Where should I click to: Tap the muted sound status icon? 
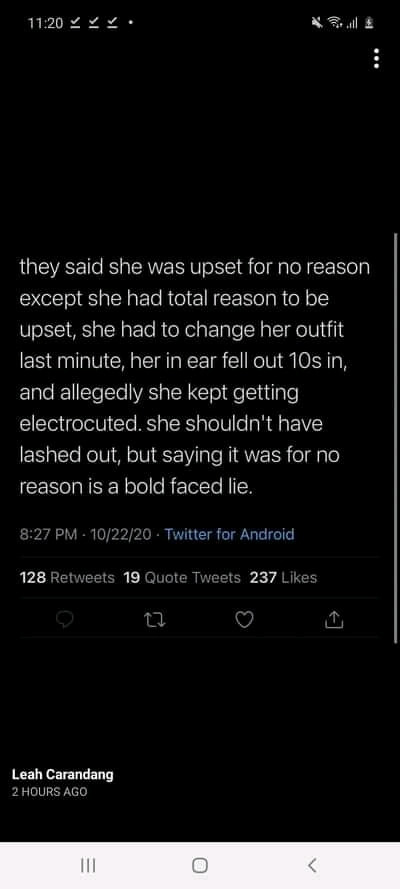(x=317, y=23)
